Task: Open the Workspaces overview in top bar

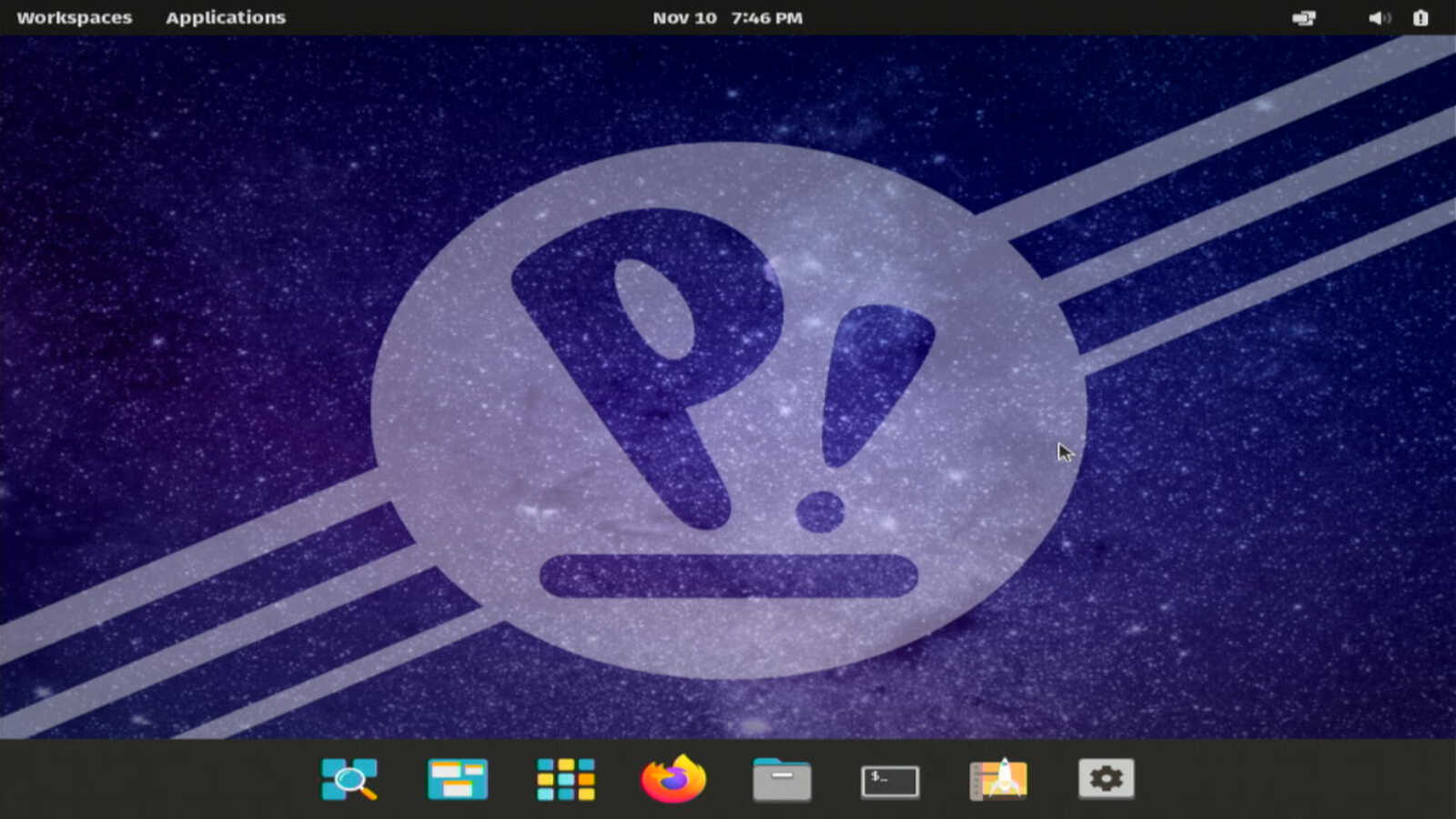Action: [75, 17]
